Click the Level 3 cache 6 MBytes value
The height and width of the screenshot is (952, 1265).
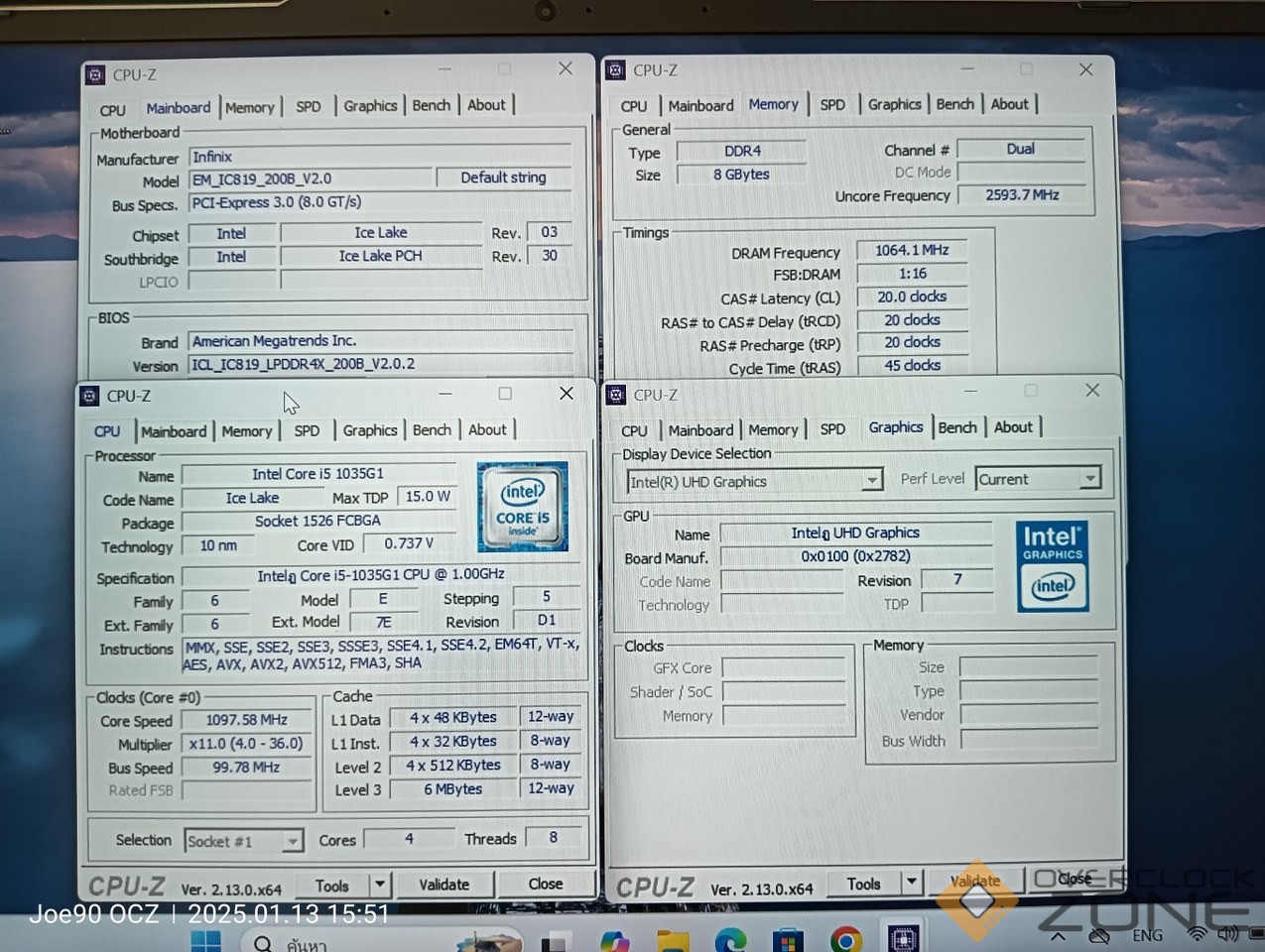tap(452, 789)
